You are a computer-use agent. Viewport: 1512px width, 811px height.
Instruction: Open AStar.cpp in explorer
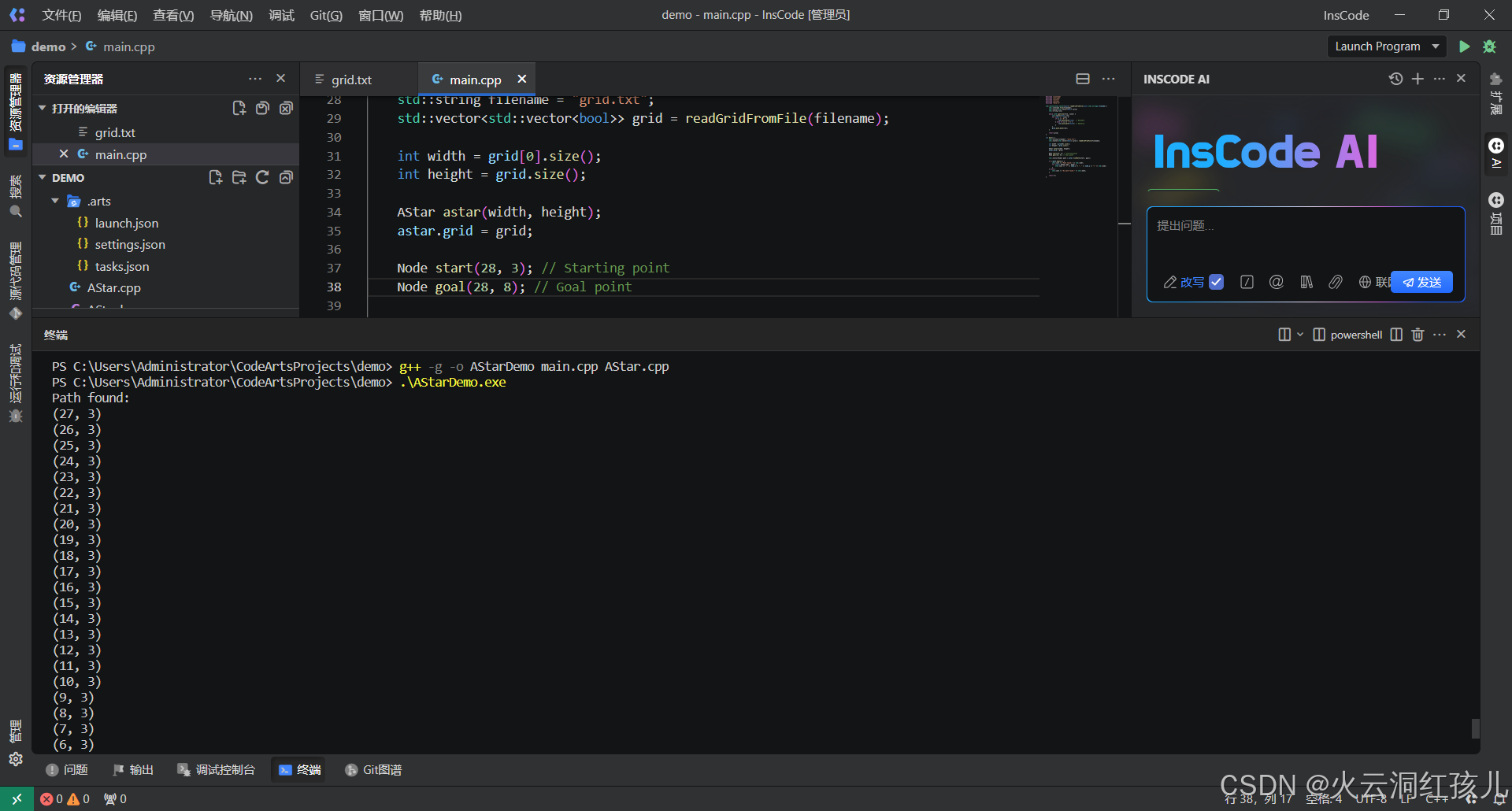(113, 287)
